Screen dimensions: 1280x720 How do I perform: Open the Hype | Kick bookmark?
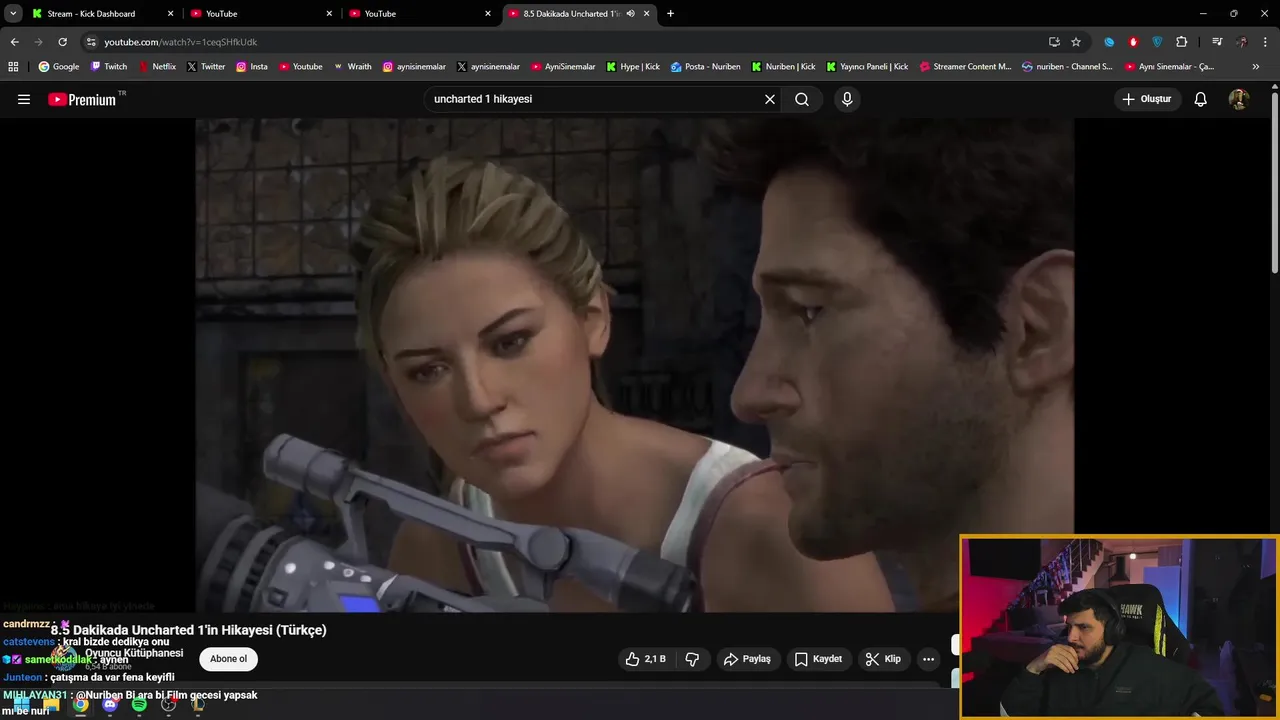tap(633, 67)
